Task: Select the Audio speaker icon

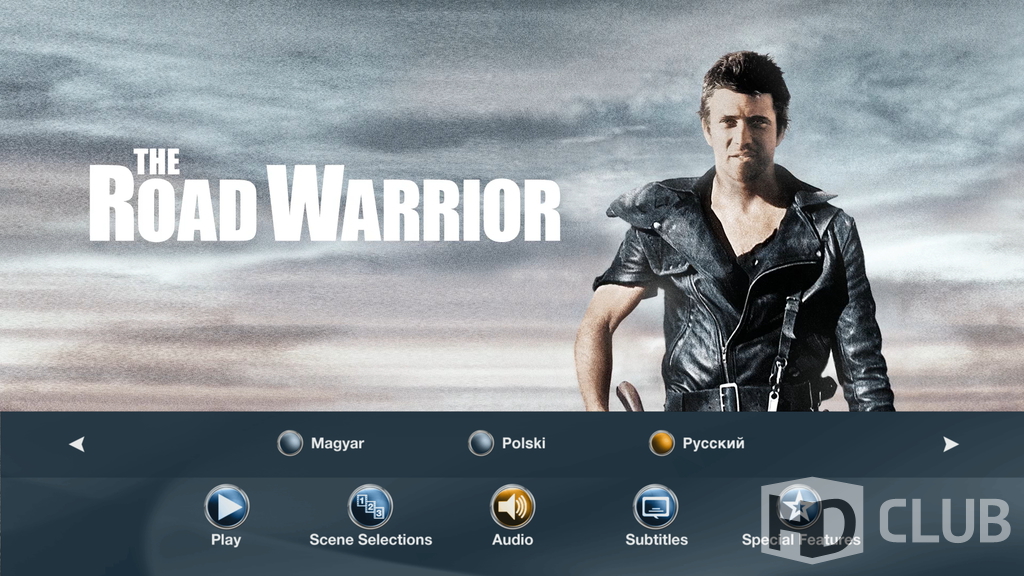Action: coord(513,506)
